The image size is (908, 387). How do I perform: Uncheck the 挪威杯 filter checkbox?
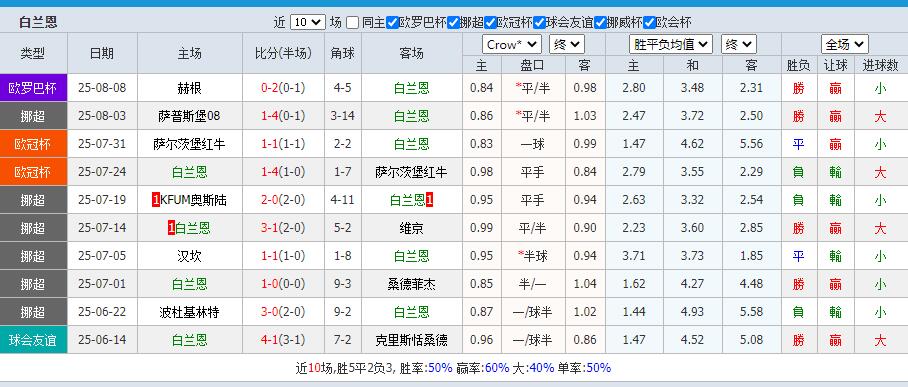click(600, 23)
